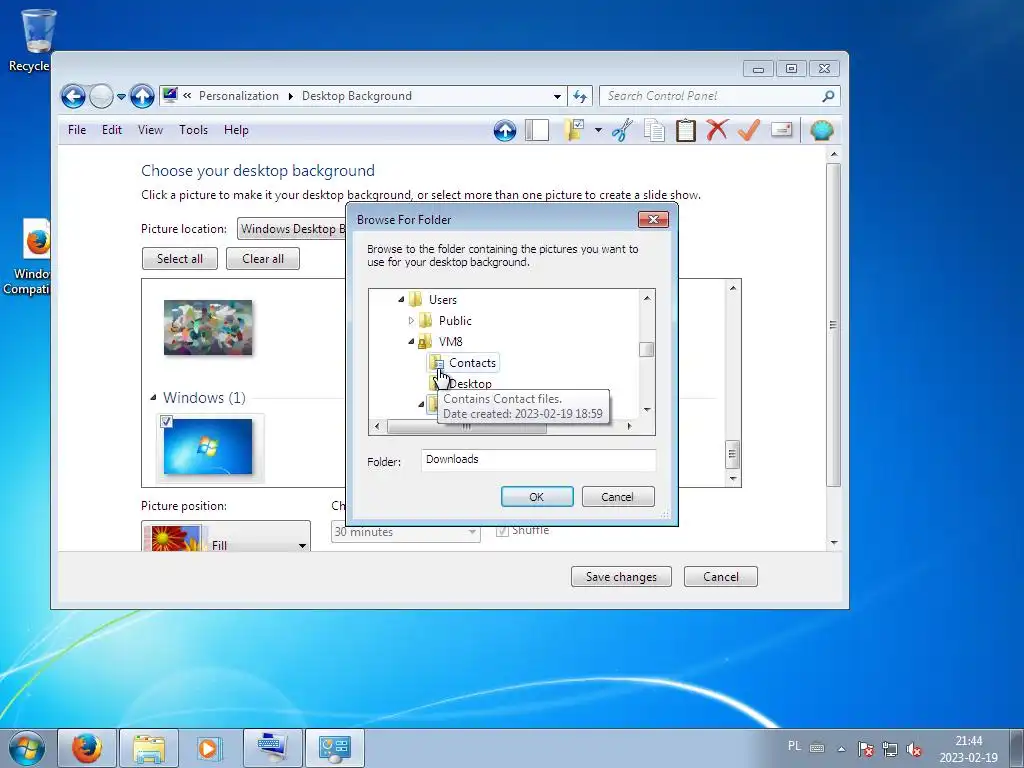Click the Up arrow beside address bar

tap(142, 97)
